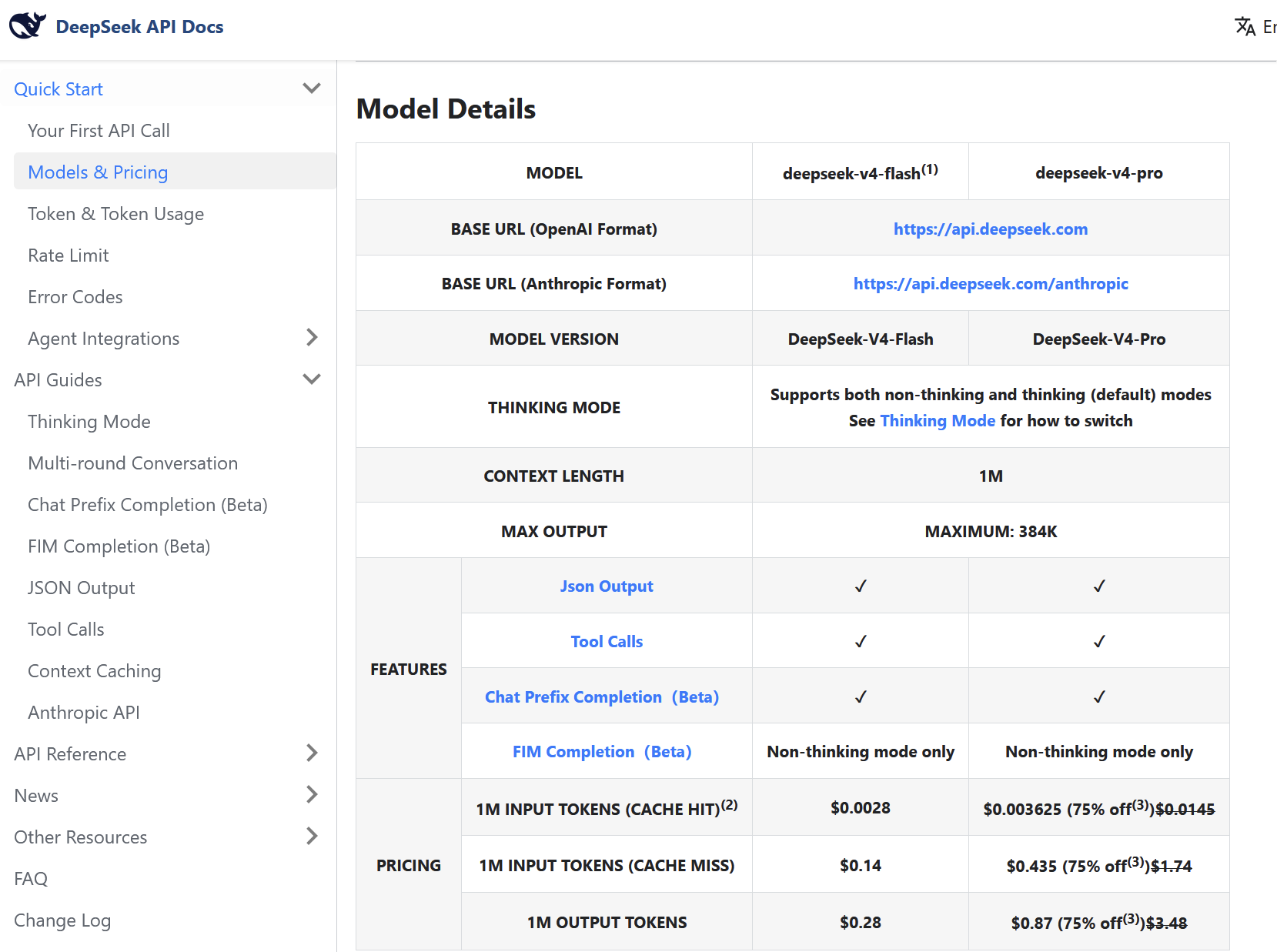
Task: Open Thinking Mode guide in sidebar
Action: 89,422
